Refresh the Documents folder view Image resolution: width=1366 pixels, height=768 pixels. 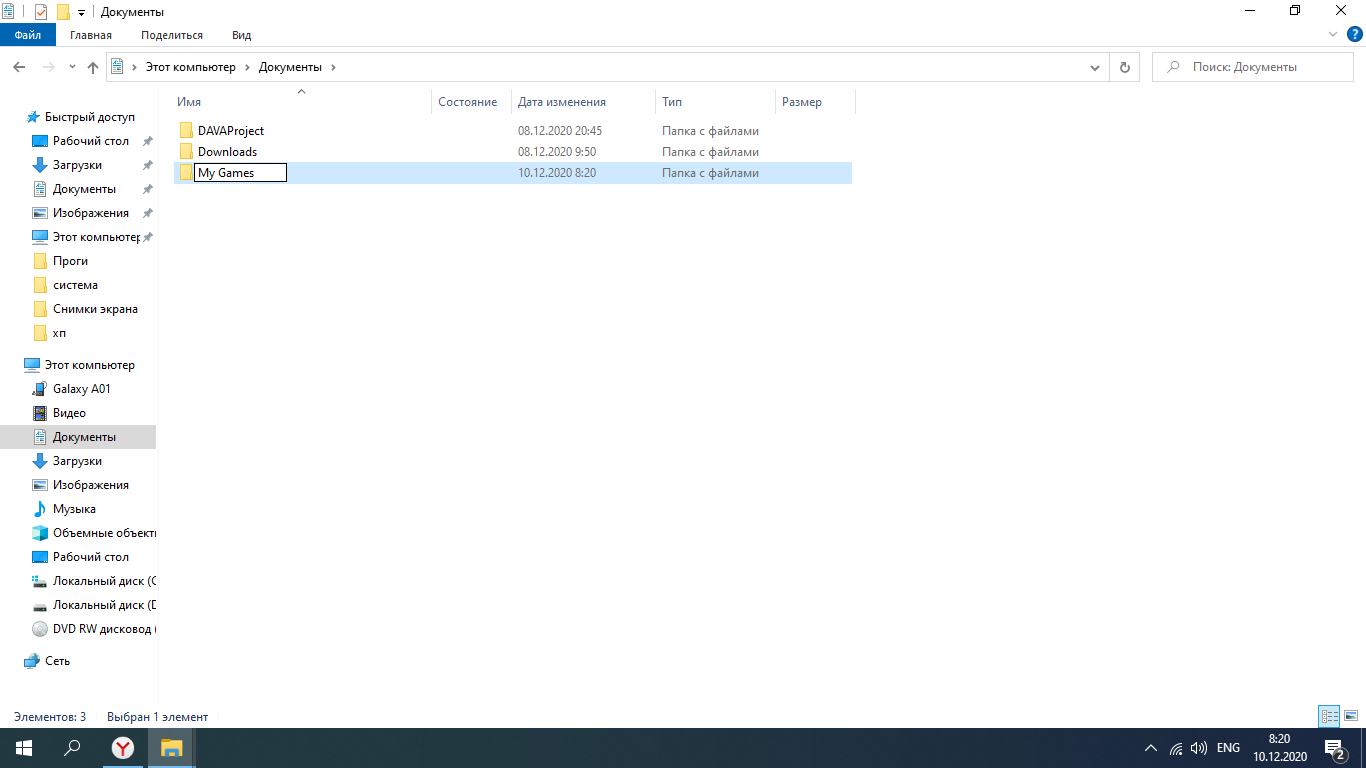pyautogui.click(x=1125, y=67)
